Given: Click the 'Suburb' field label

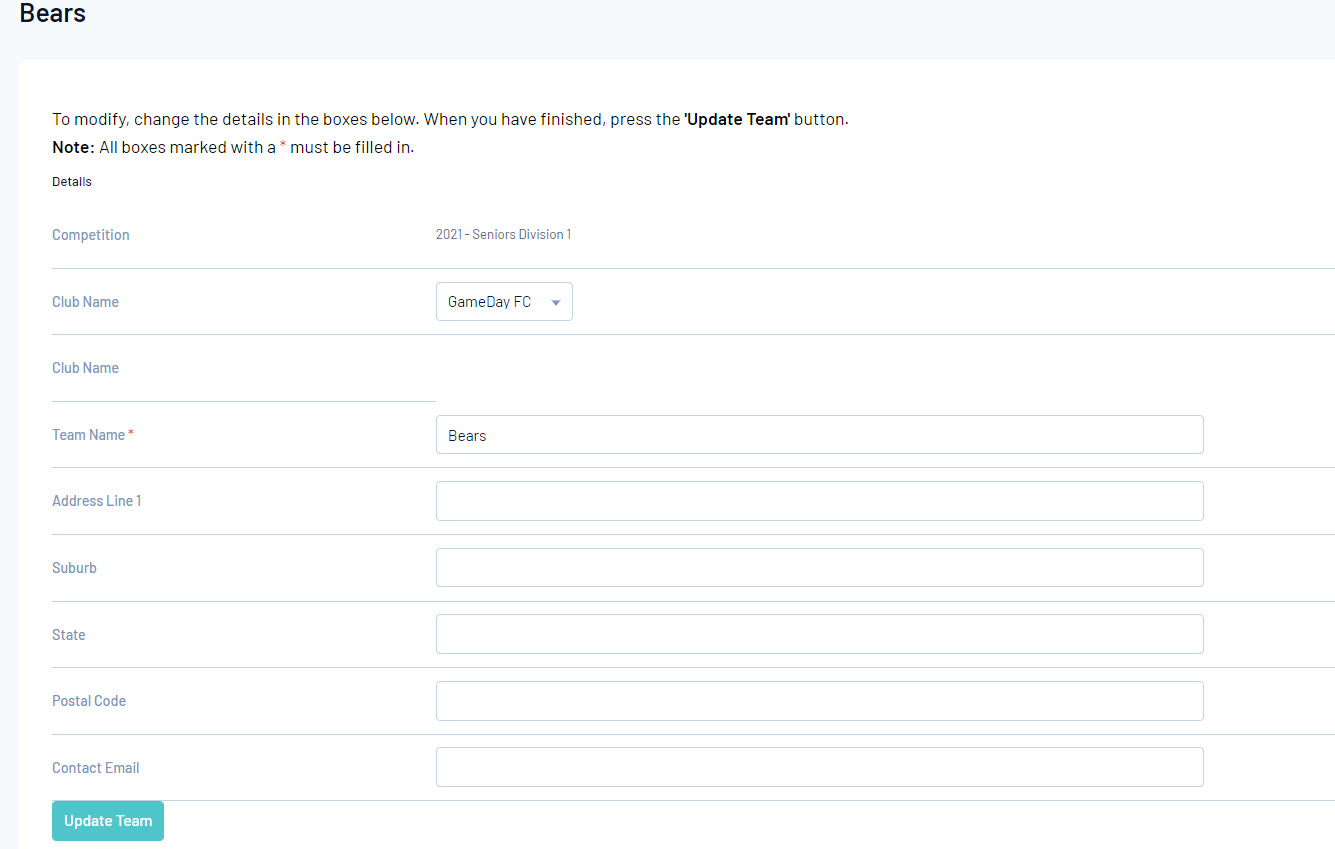Looking at the screenshot, I should click(74, 568).
